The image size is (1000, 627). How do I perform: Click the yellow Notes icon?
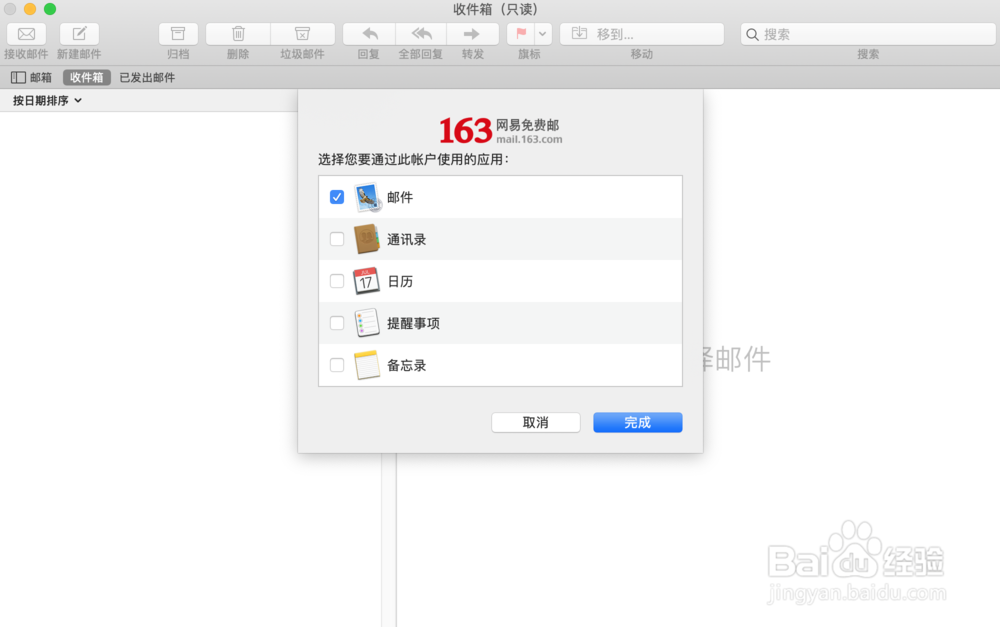pyautogui.click(x=367, y=365)
